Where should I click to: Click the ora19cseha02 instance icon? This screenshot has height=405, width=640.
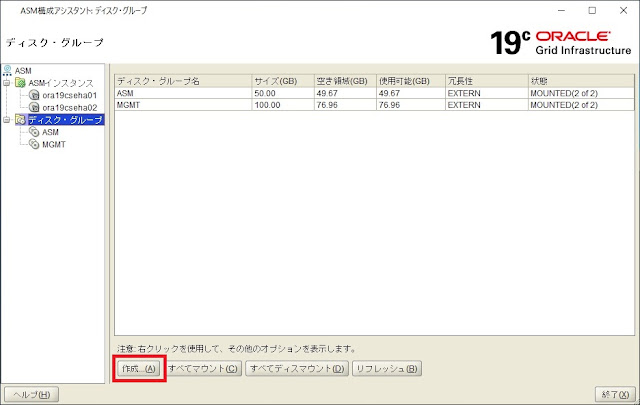[x=34, y=107]
